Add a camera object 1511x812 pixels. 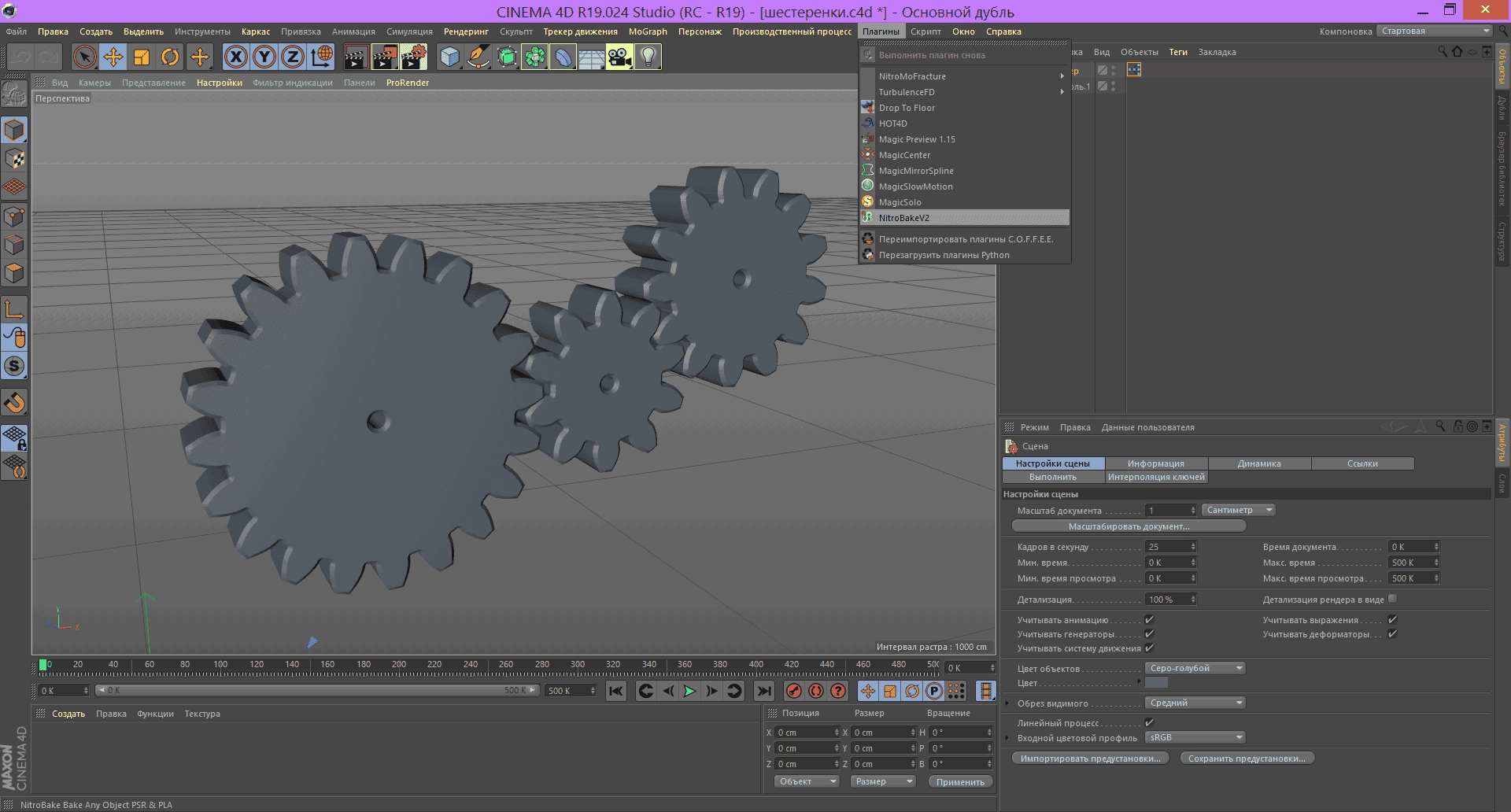[619, 57]
